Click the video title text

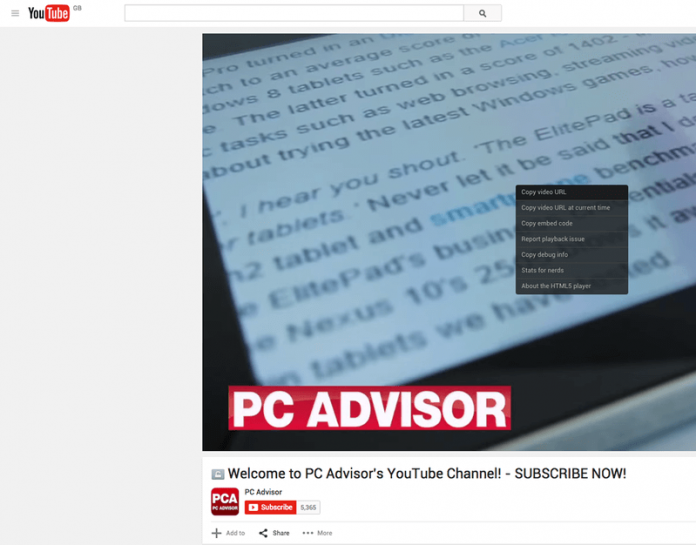pos(427,474)
